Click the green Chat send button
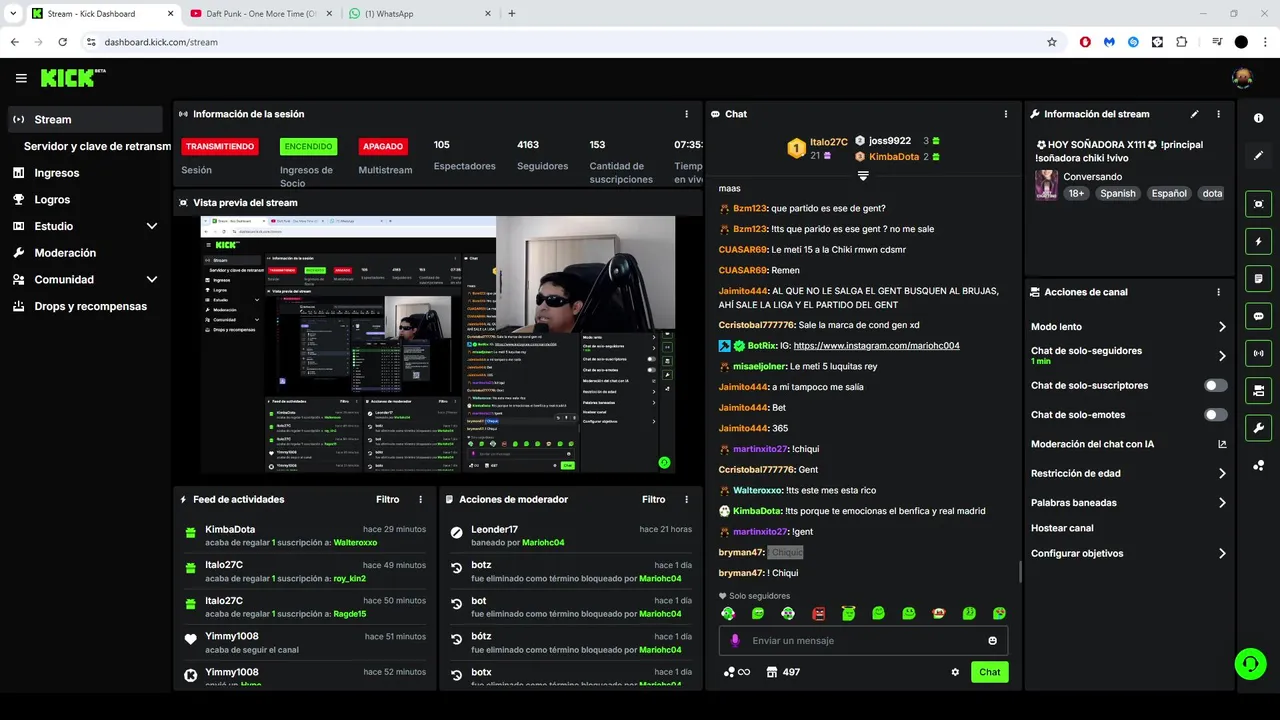The height and width of the screenshot is (720, 1280). click(x=989, y=672)
